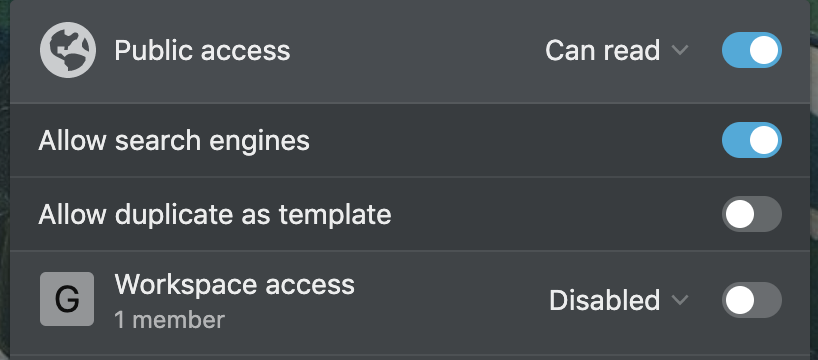Click the G workspace avatar icon

67,299
